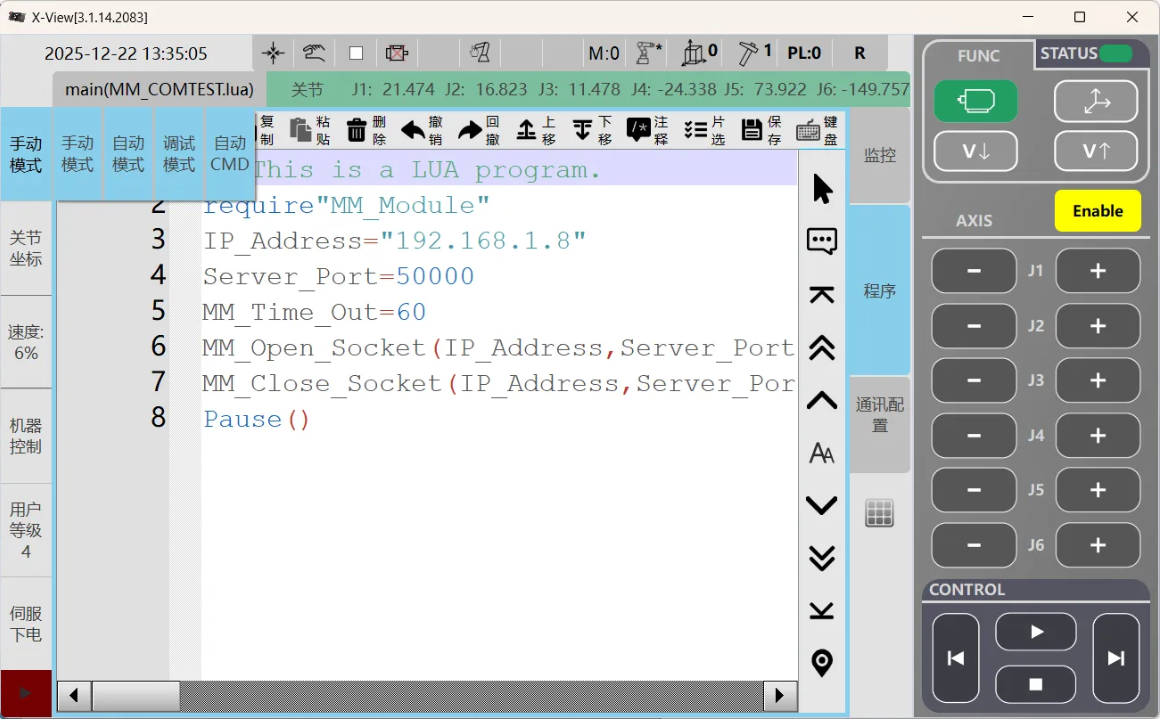Toggle the STATUS green switch
This screenshot has width=1160, height=719.
pos(1116,53)
